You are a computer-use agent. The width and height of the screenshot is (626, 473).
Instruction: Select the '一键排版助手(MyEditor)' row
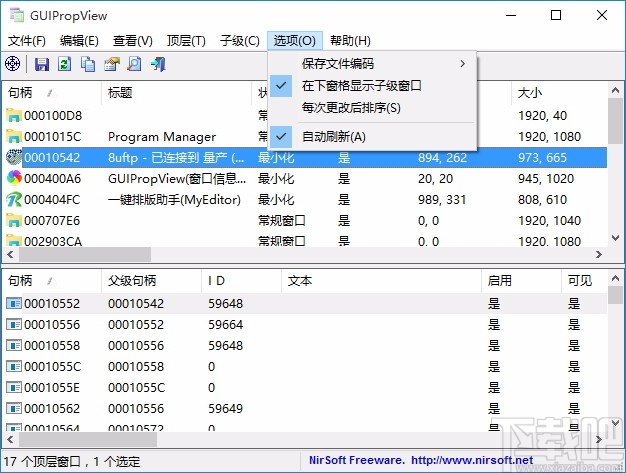point(305,200)
